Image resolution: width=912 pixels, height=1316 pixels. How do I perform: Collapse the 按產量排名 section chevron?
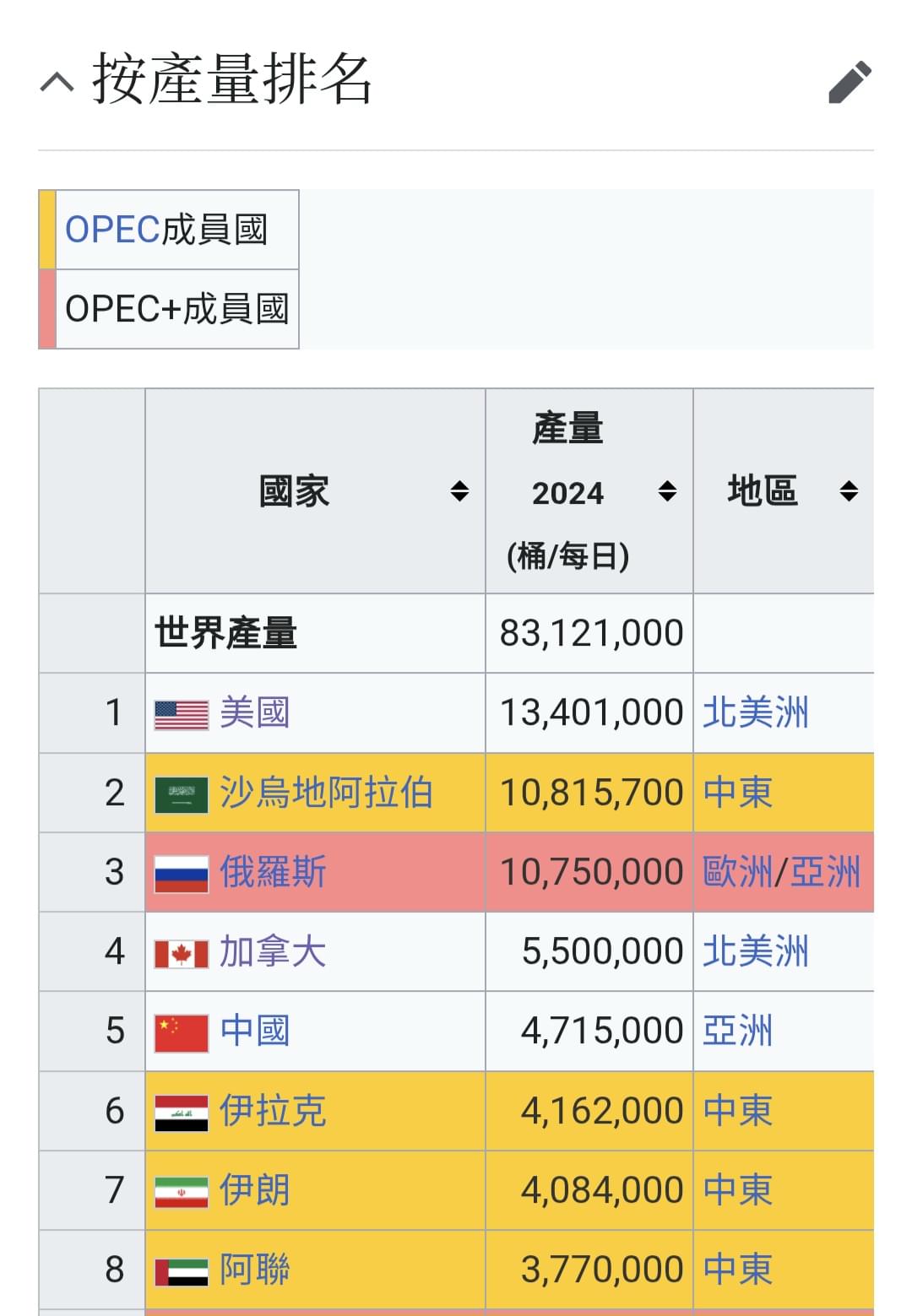click(57, 82)
